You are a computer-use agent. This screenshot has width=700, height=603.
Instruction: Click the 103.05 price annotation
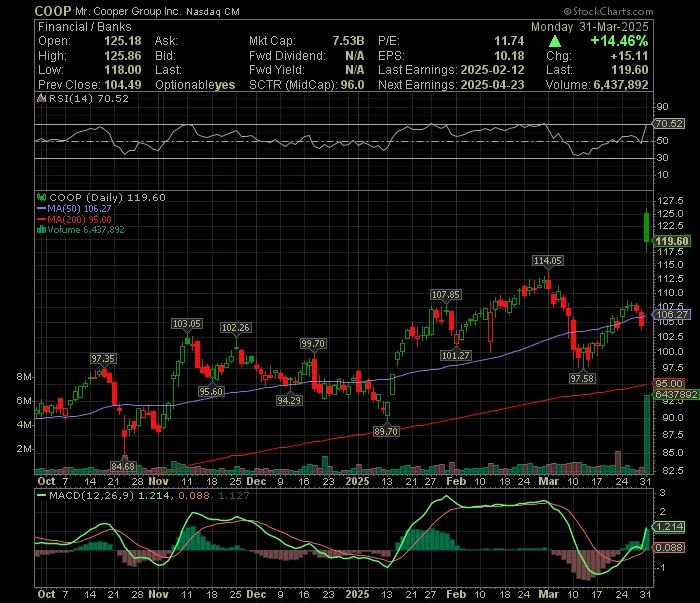[x=187, y=324]
